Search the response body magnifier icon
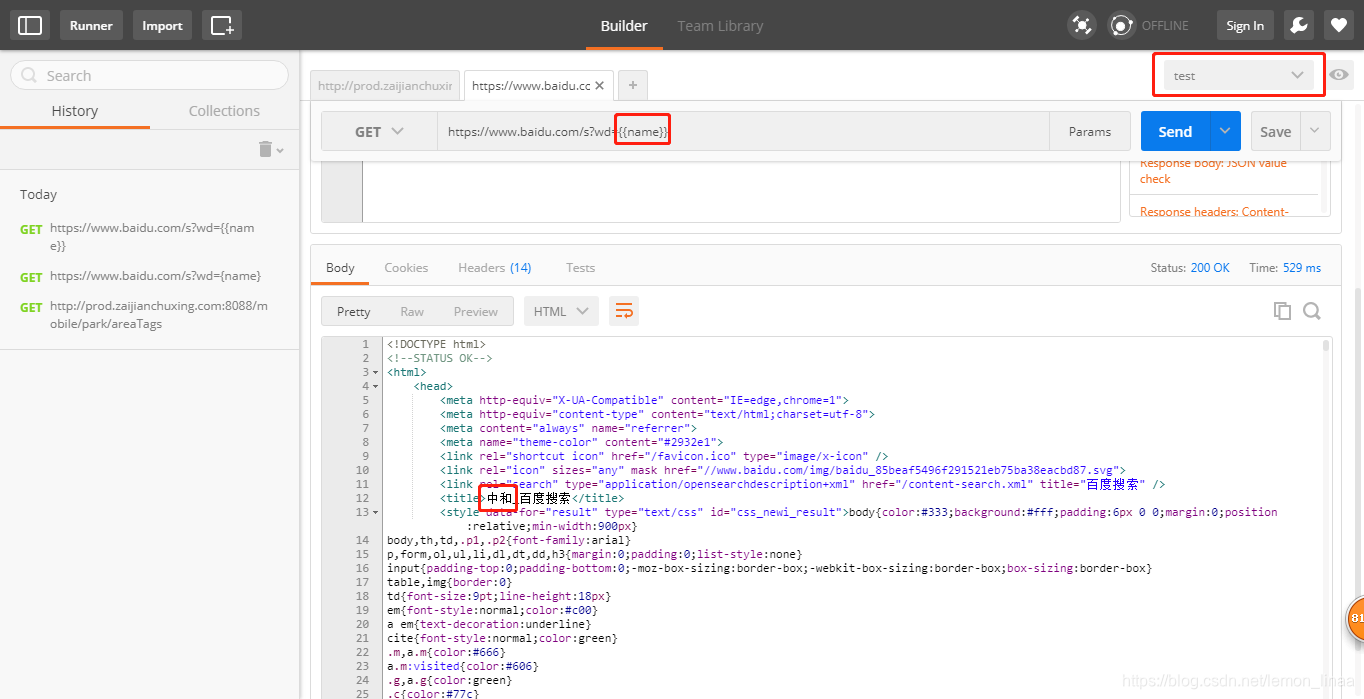This screenshot has height=699, width=1364. click(x=1312, y=311)
